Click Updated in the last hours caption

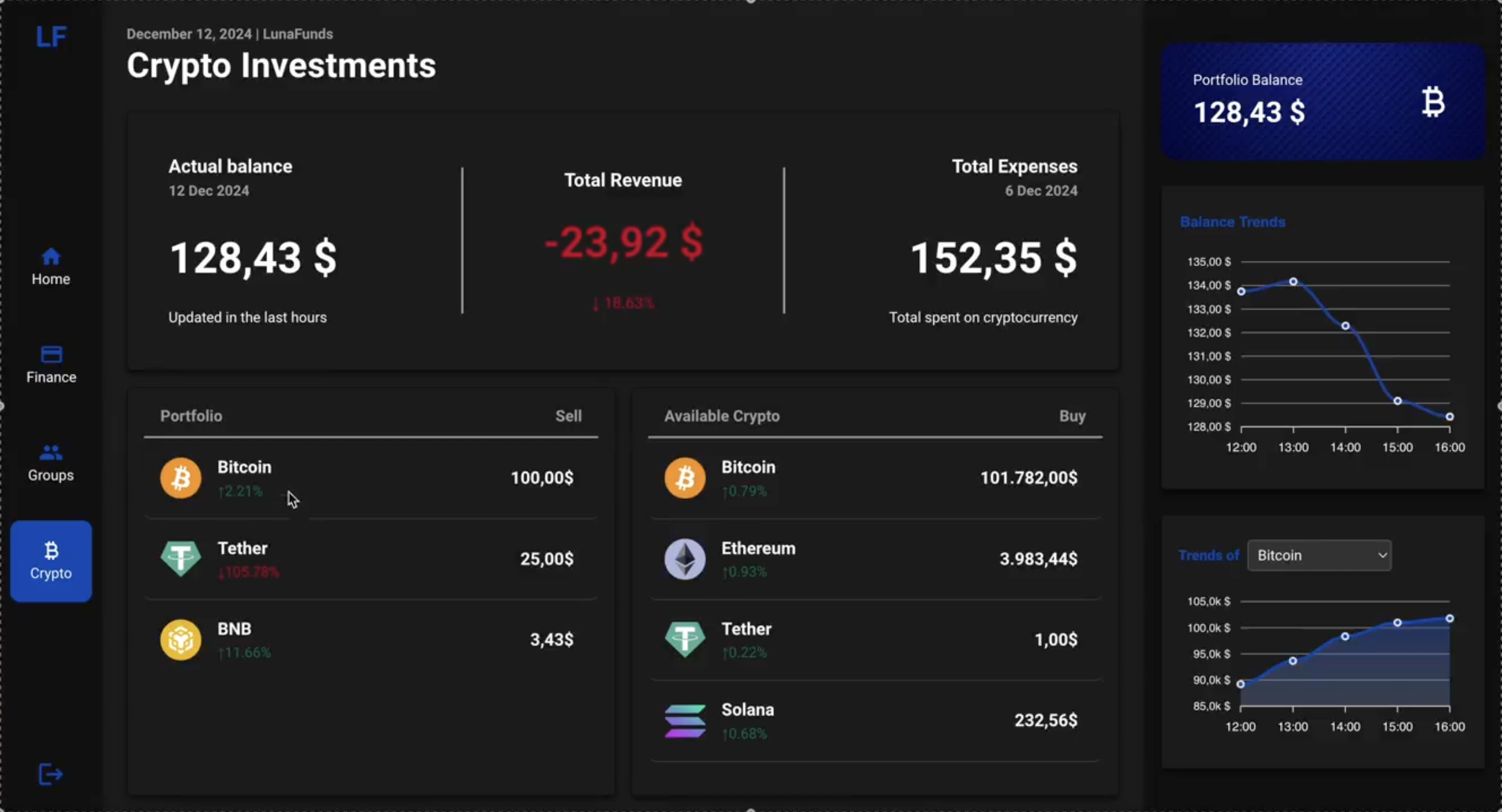pos(247,317)
